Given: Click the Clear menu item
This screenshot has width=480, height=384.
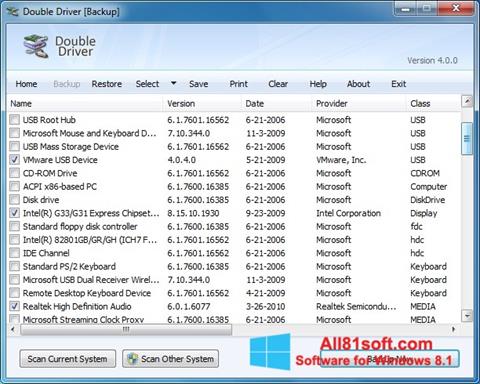Looking at the screenshot, I should (278, 84).
